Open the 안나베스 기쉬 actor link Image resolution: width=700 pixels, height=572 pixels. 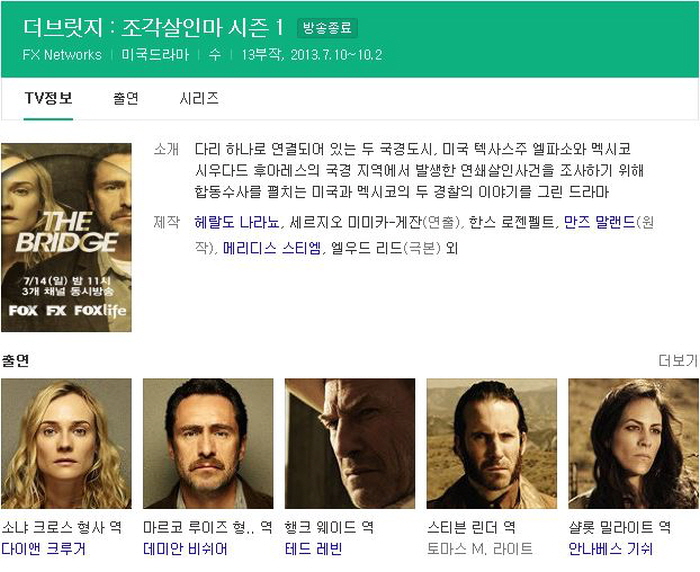pyautogui.click(x=610, y=549)
